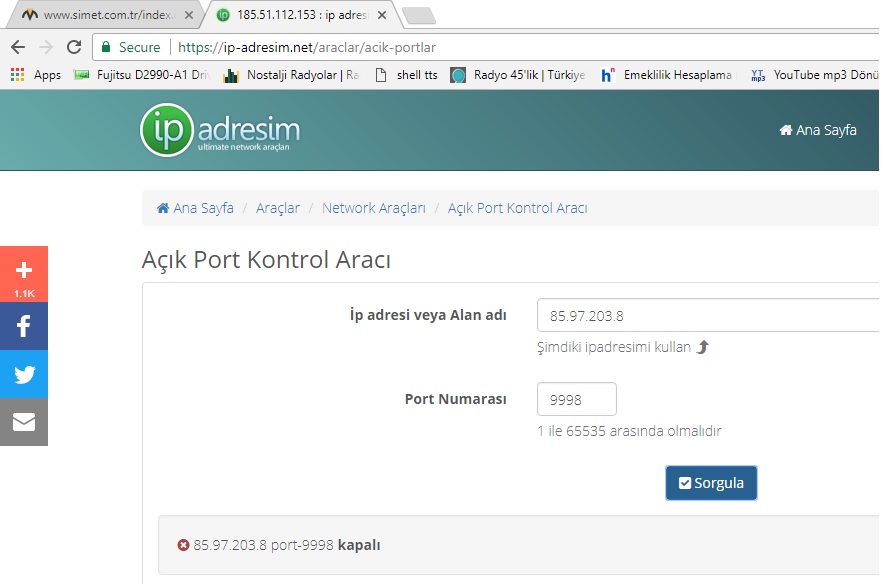Open a new browser tab

pyautogui.click(x=418, y=15)
